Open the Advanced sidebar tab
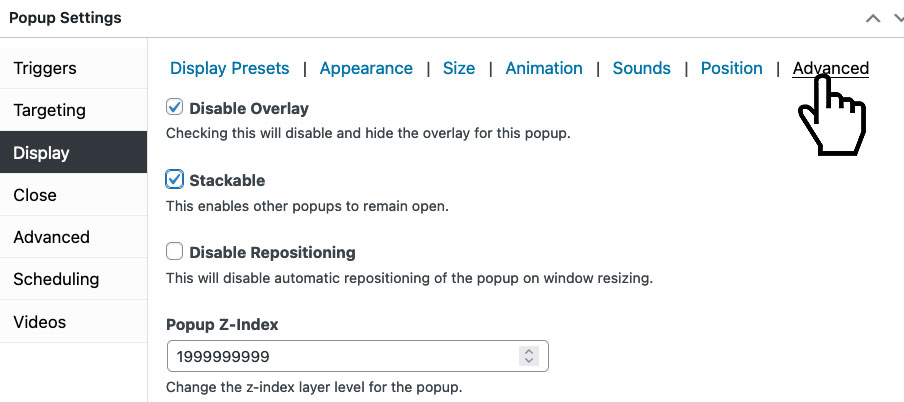Viewport: 904px width, 402px height. 73,237
